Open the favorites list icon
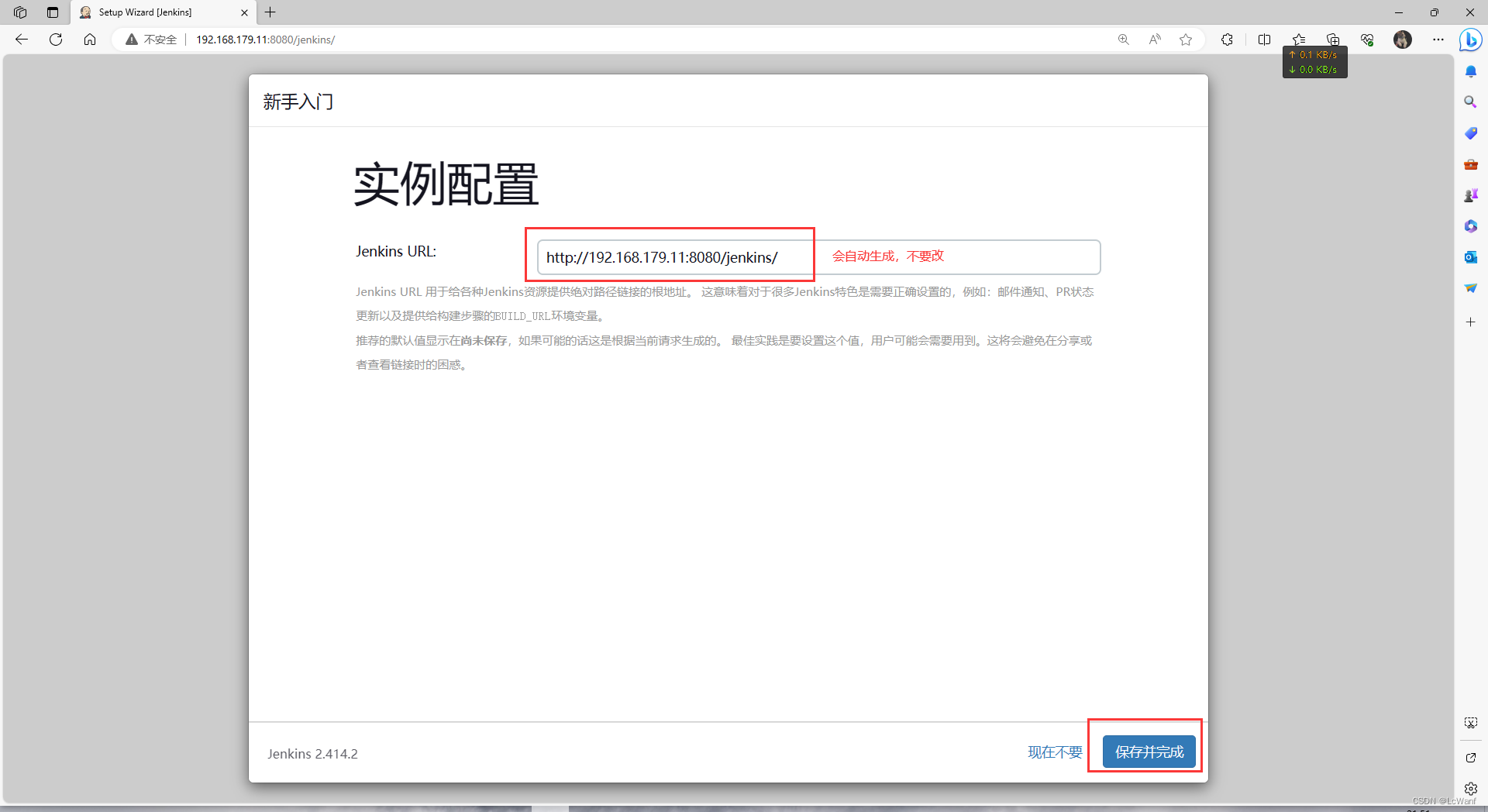The height and width of the screenshot is (812, 1488). click(x=1299, y=40)
